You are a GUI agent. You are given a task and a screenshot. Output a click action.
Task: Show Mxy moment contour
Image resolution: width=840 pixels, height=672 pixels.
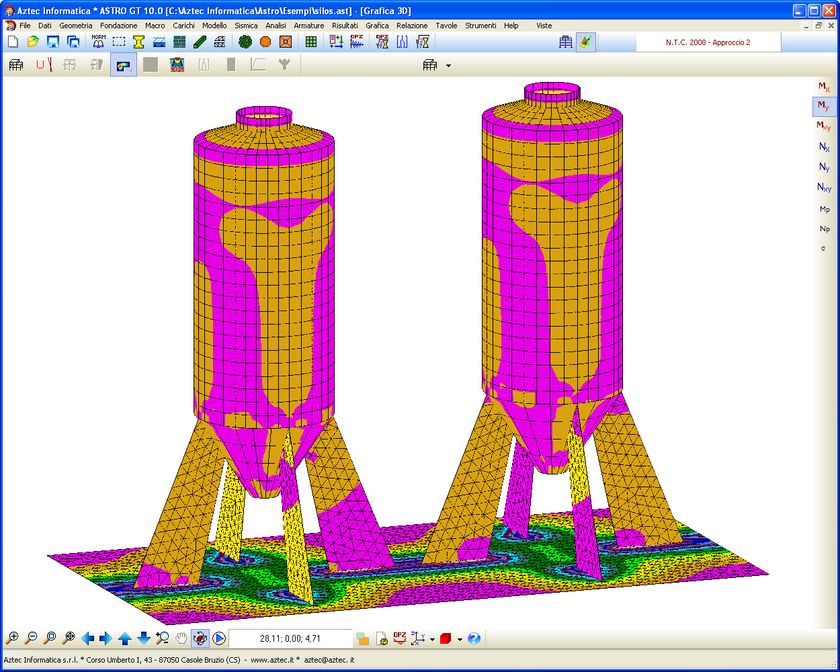824,126
